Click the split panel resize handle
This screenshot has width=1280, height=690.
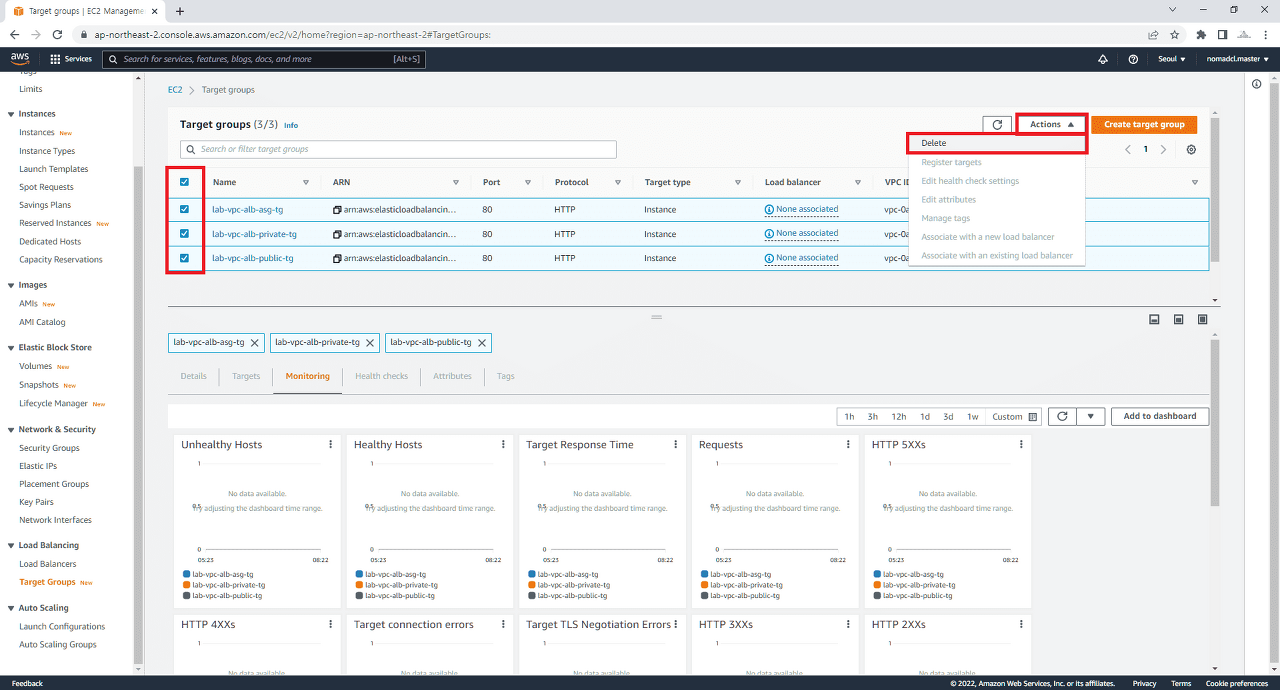pyautogui.click(x=657, y=317)
